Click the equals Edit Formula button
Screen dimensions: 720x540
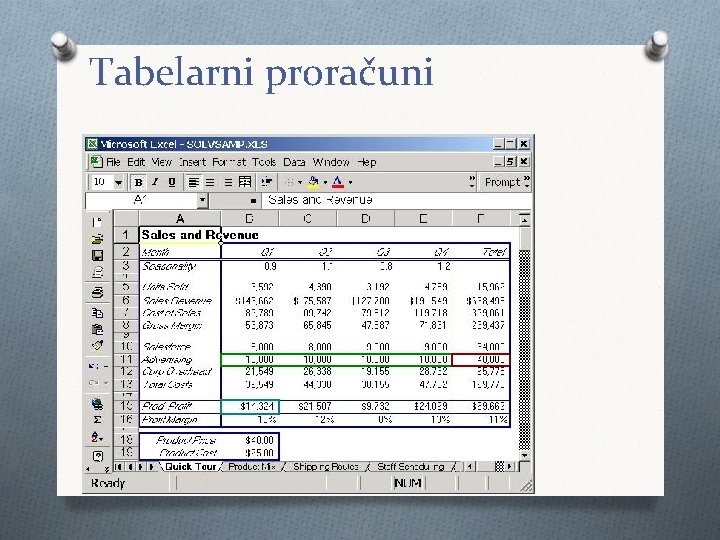pos(253,201)
